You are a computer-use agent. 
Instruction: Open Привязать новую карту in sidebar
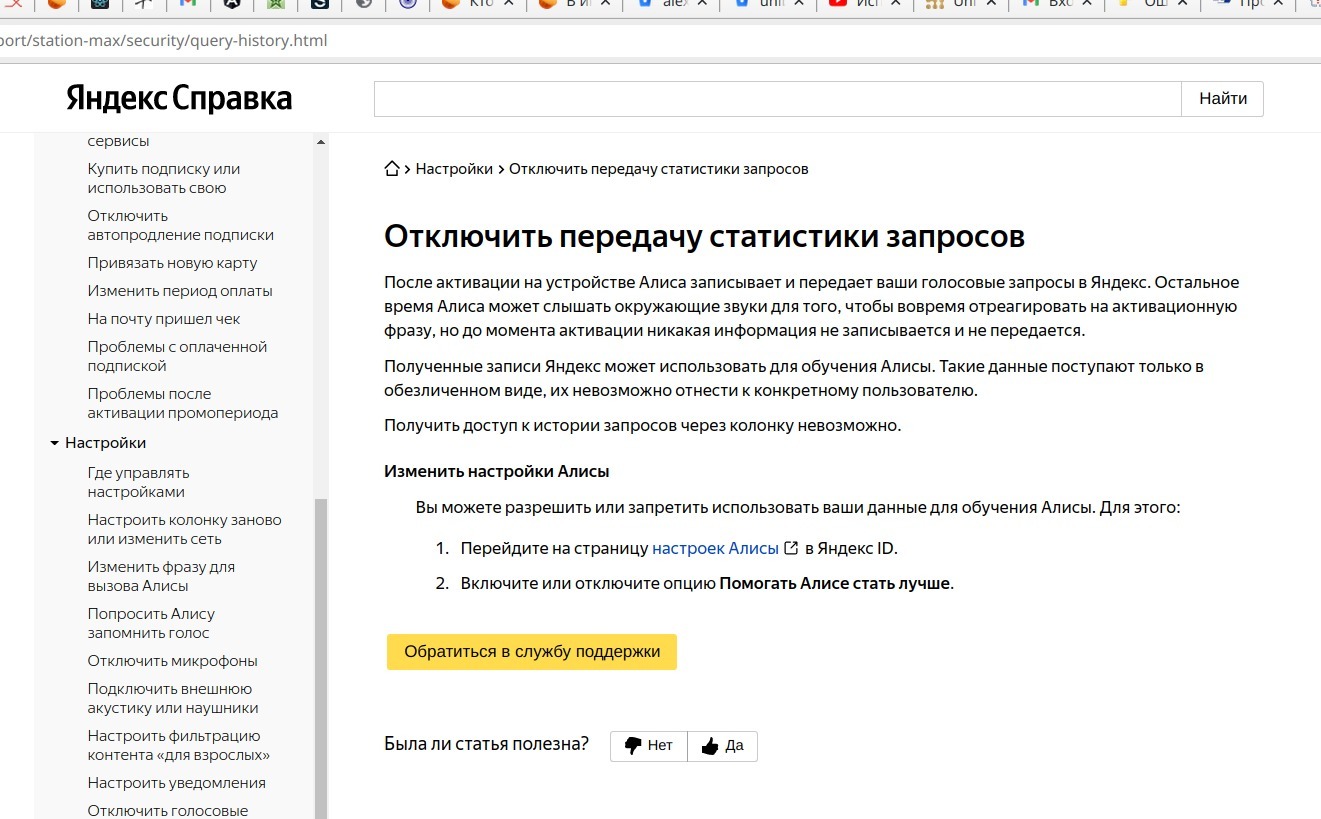coord(172,263)
